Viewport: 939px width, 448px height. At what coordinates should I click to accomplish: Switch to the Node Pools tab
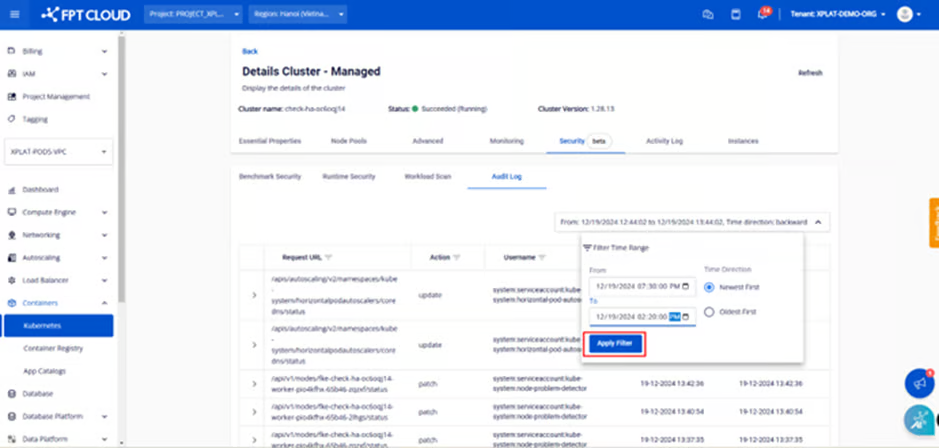(x=349, y=141)
